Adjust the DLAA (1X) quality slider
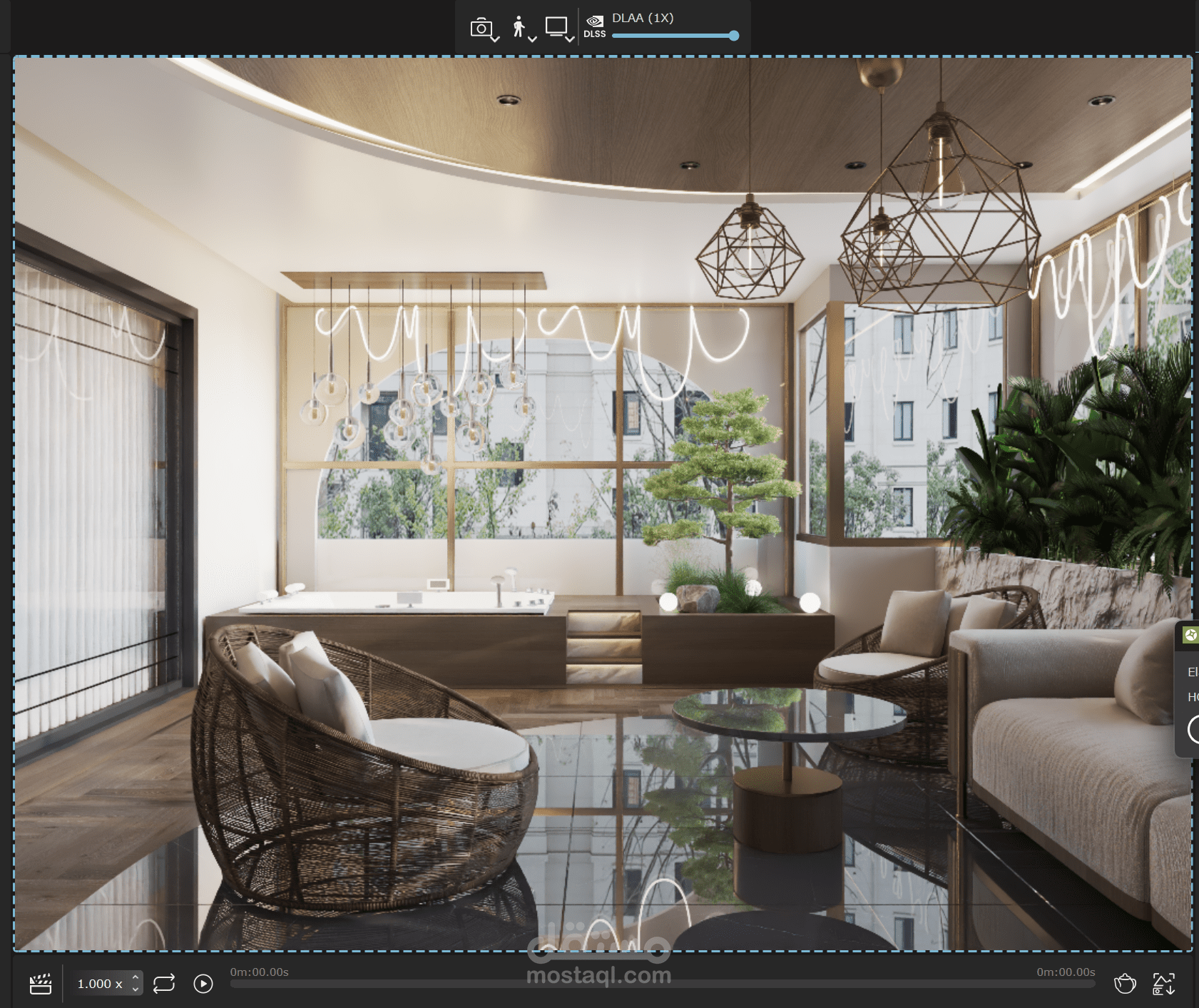The height and width of the screenshot is (1008, 1199). point(675,36)
